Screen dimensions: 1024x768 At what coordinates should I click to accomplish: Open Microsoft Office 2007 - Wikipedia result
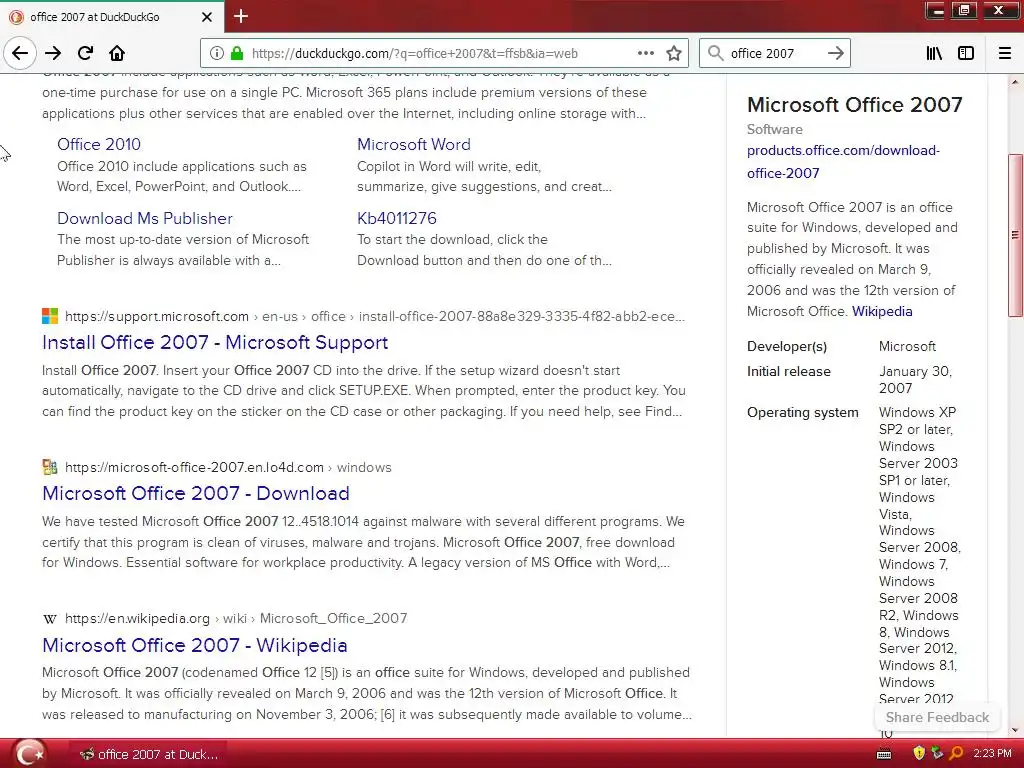[195, 645]
